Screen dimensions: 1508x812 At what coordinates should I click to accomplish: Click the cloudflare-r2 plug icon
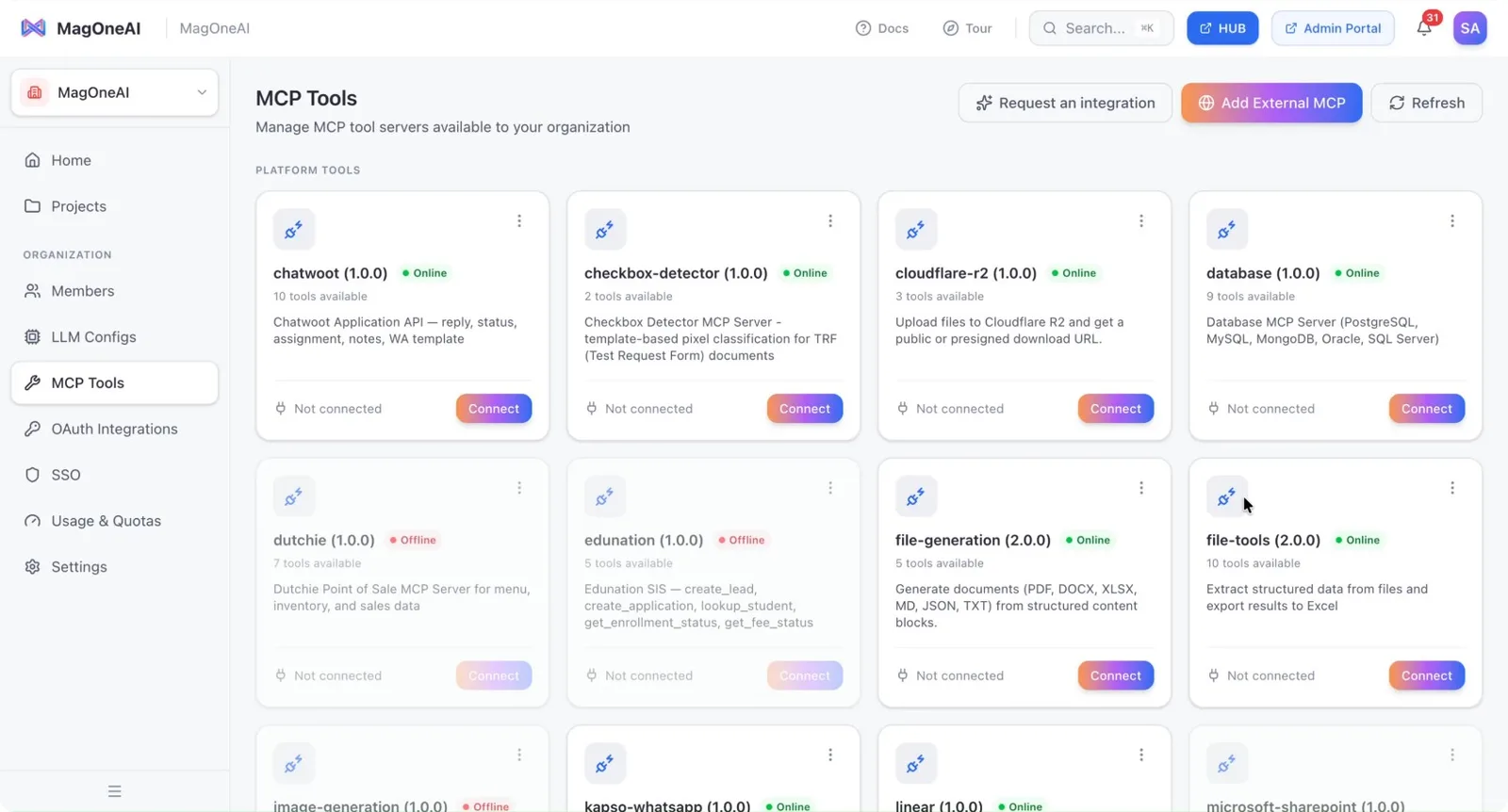pos(916,229)
